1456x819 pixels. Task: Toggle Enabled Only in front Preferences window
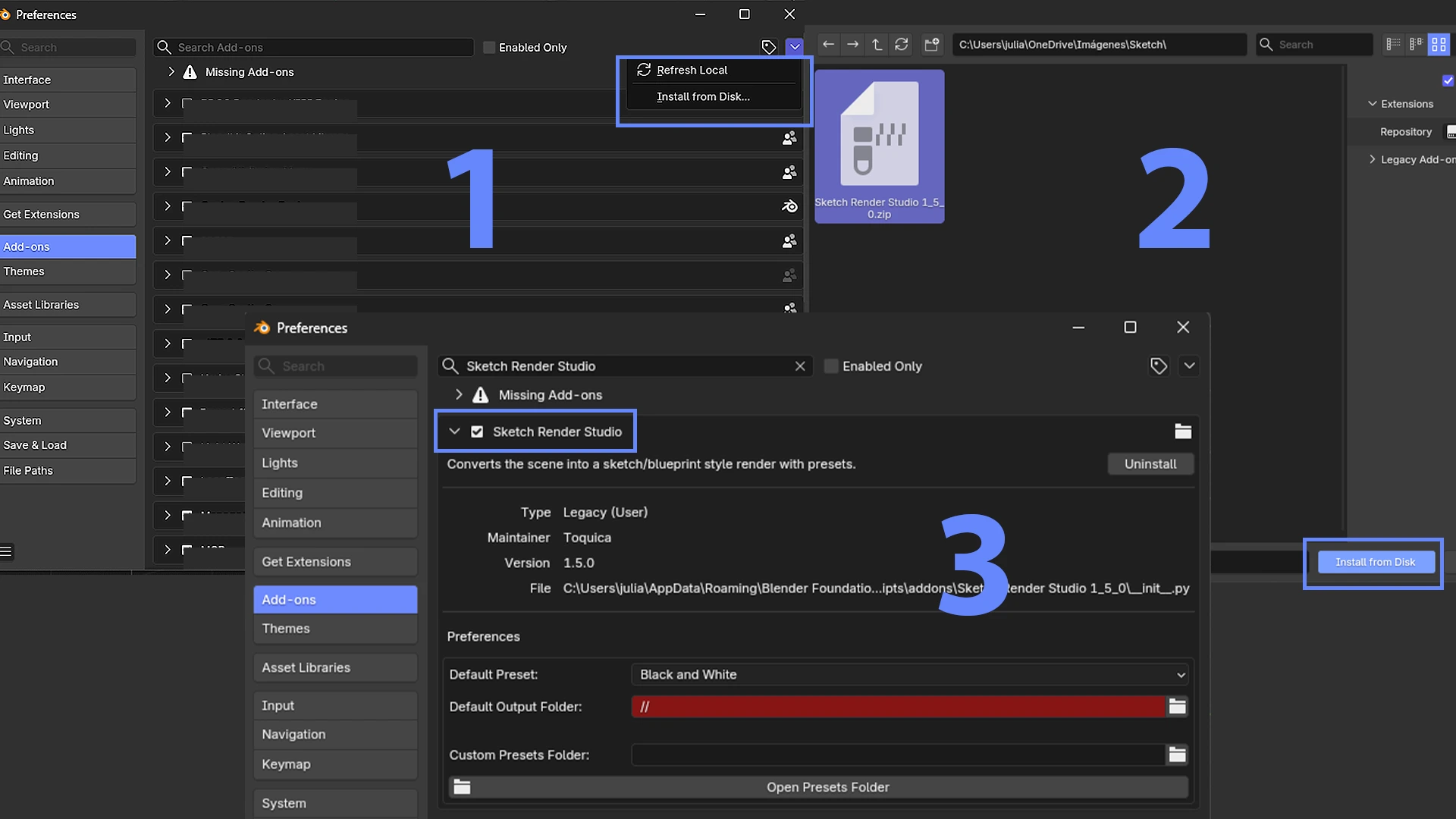831,366
